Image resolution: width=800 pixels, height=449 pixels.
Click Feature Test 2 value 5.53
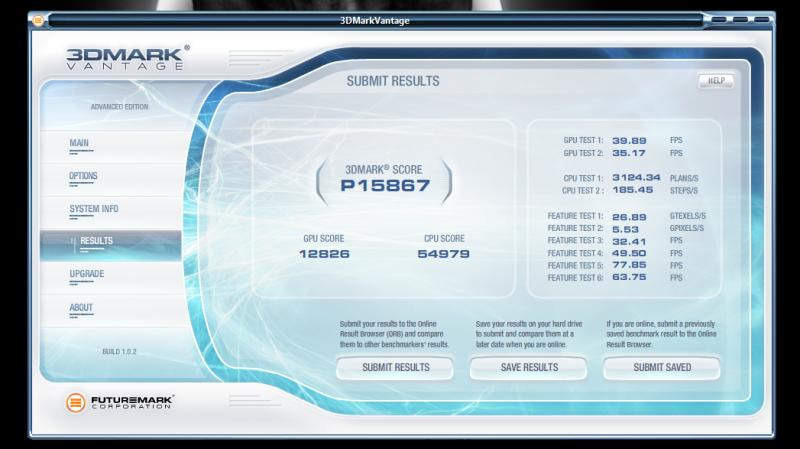(626, 229)
